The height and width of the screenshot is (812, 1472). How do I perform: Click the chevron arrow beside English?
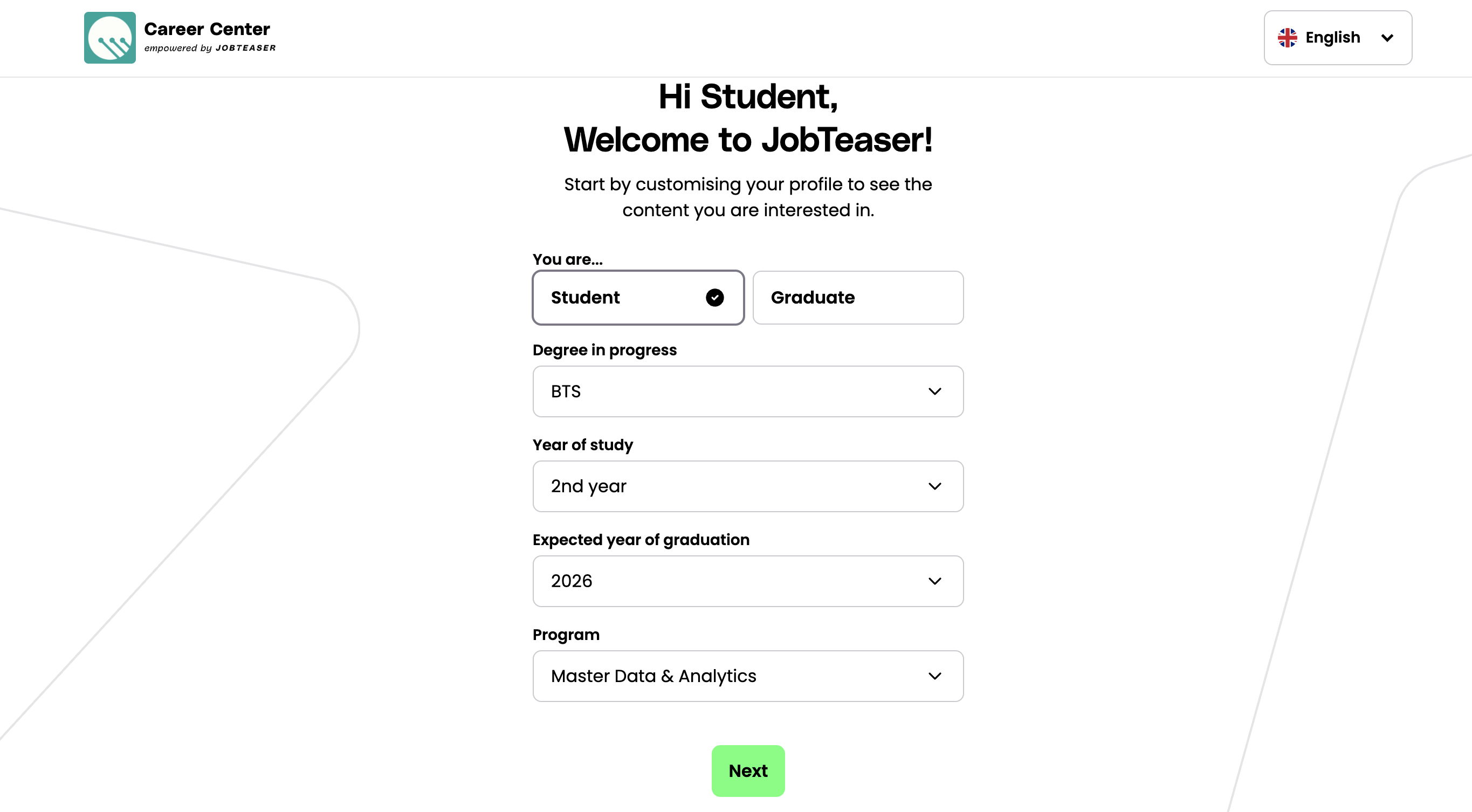point(1387,38)
